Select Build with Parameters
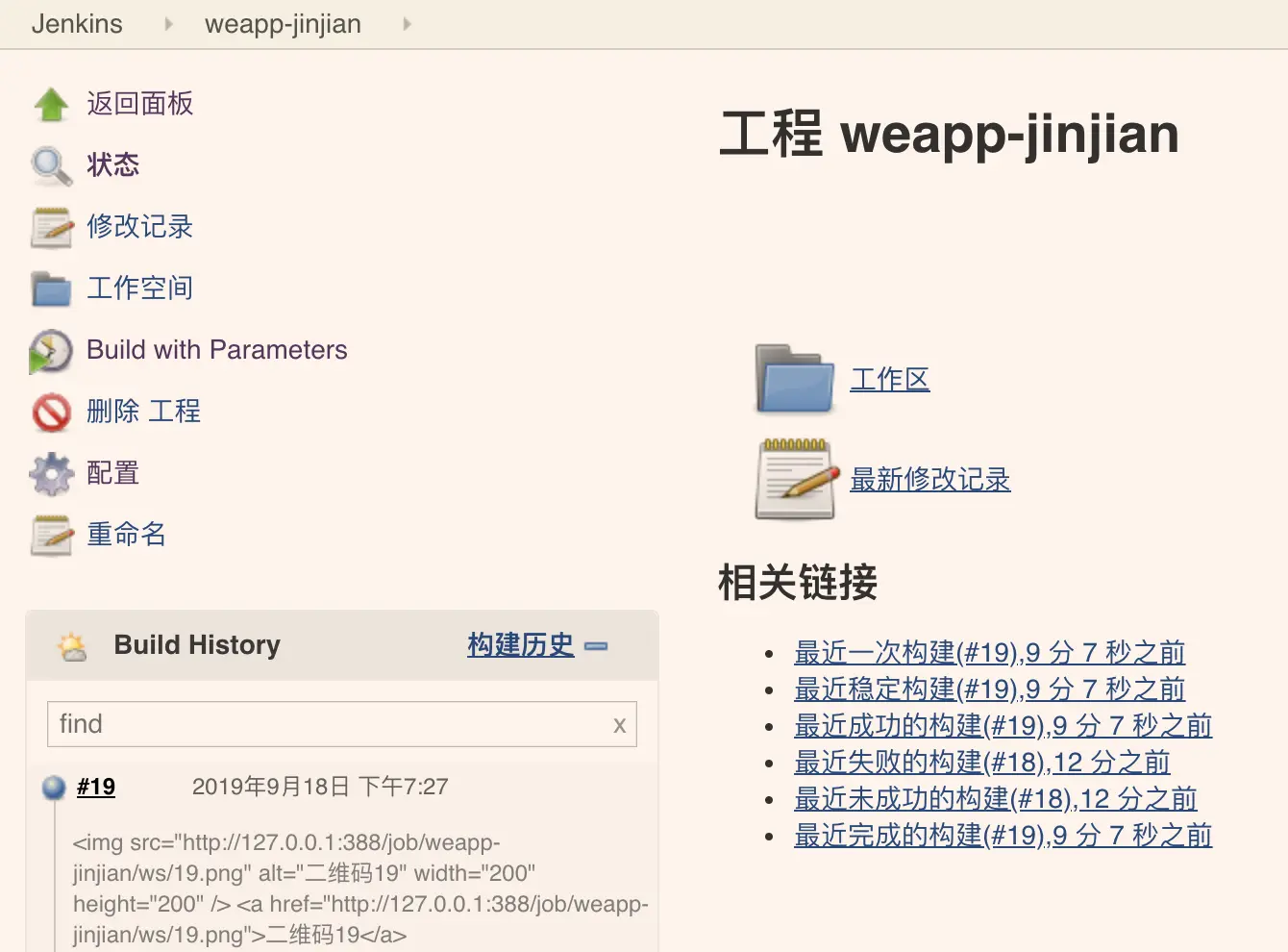1288x952 pixels. (217, 350)
